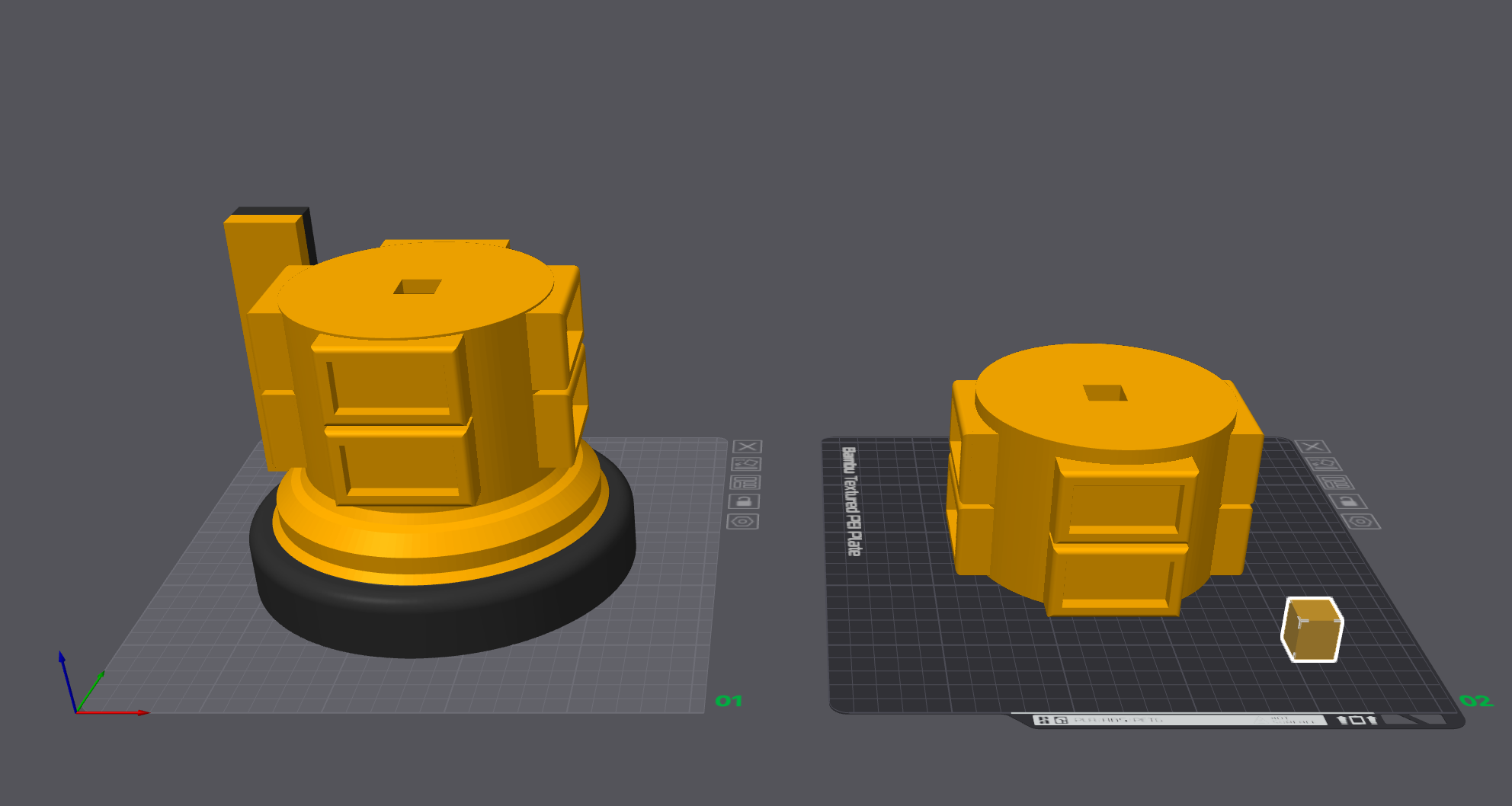The image size is (1512, 806).
Task: Remove plate 02 using its X icon
Action: (1312, 446)
